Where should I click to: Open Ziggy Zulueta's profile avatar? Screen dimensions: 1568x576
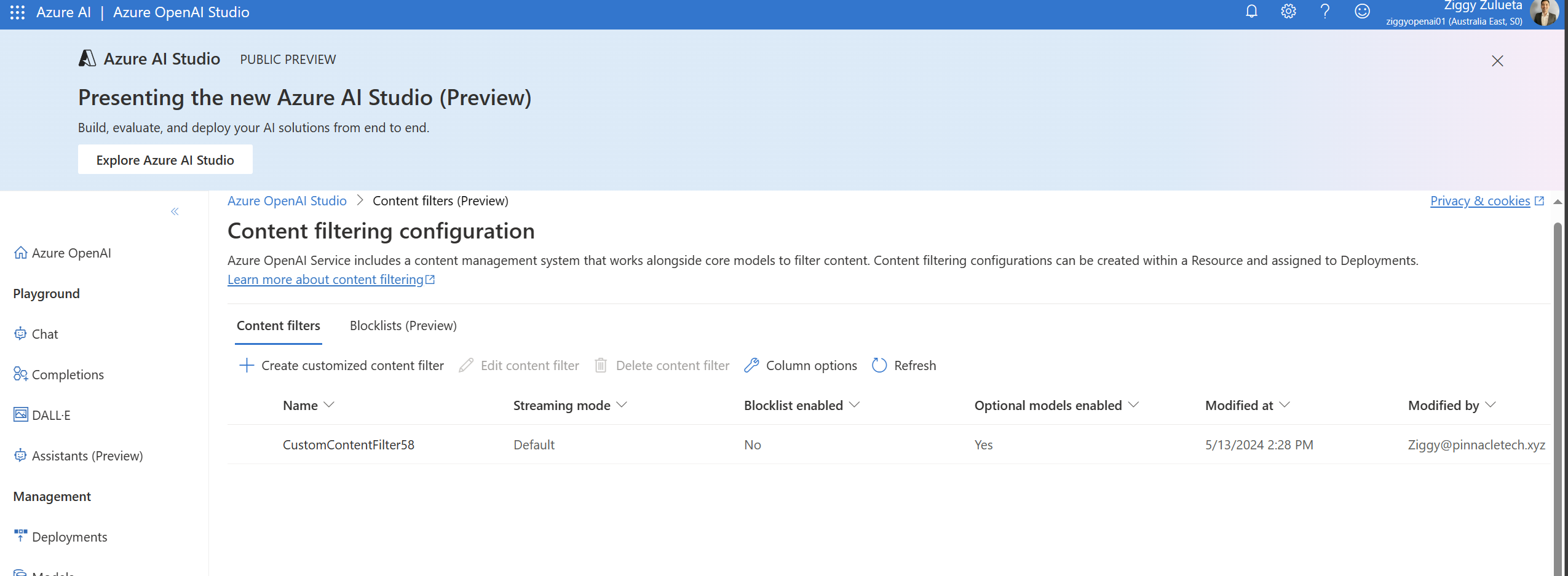point(1544,13)
